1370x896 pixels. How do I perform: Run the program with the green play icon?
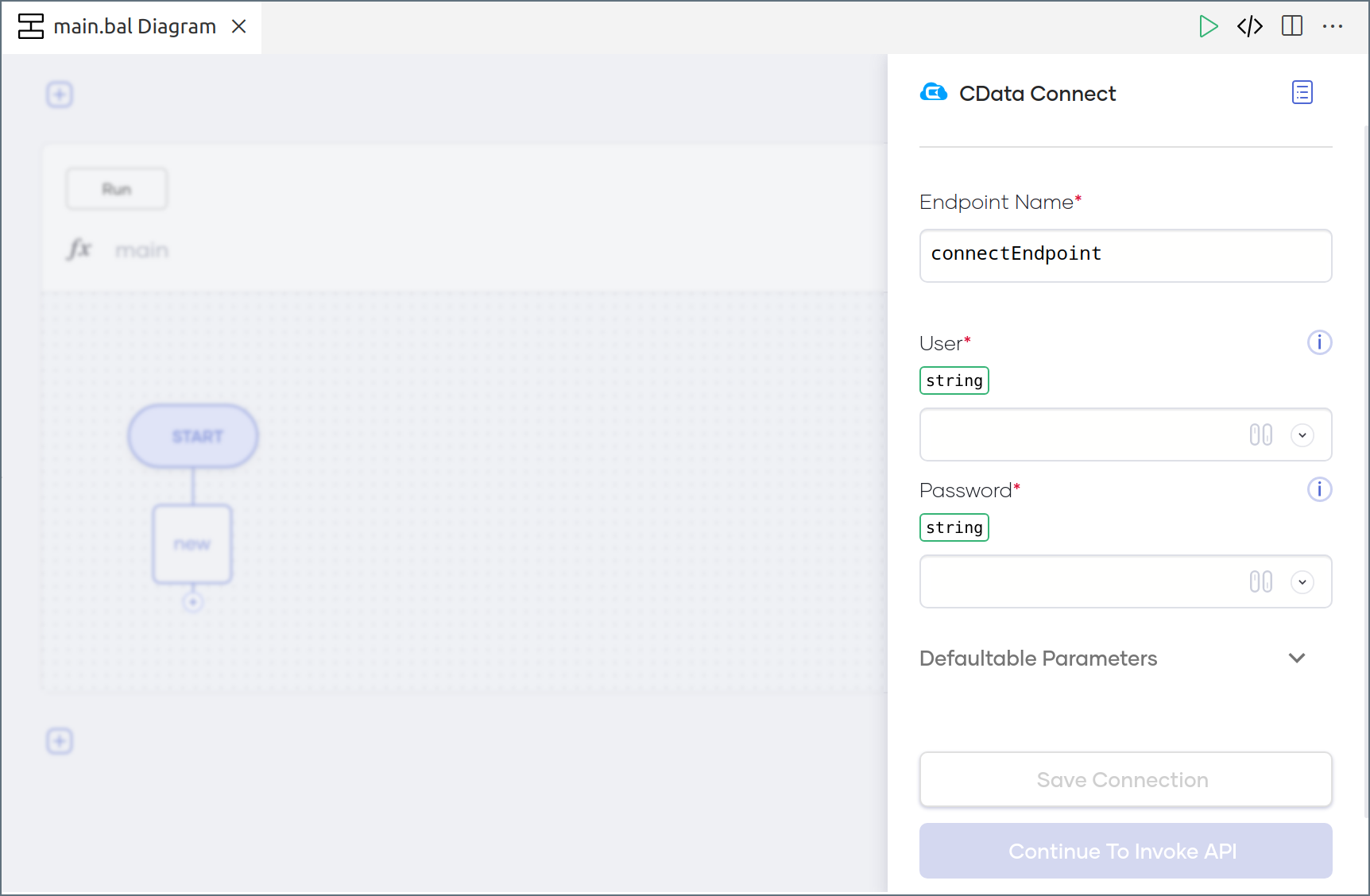(1208, 26)
